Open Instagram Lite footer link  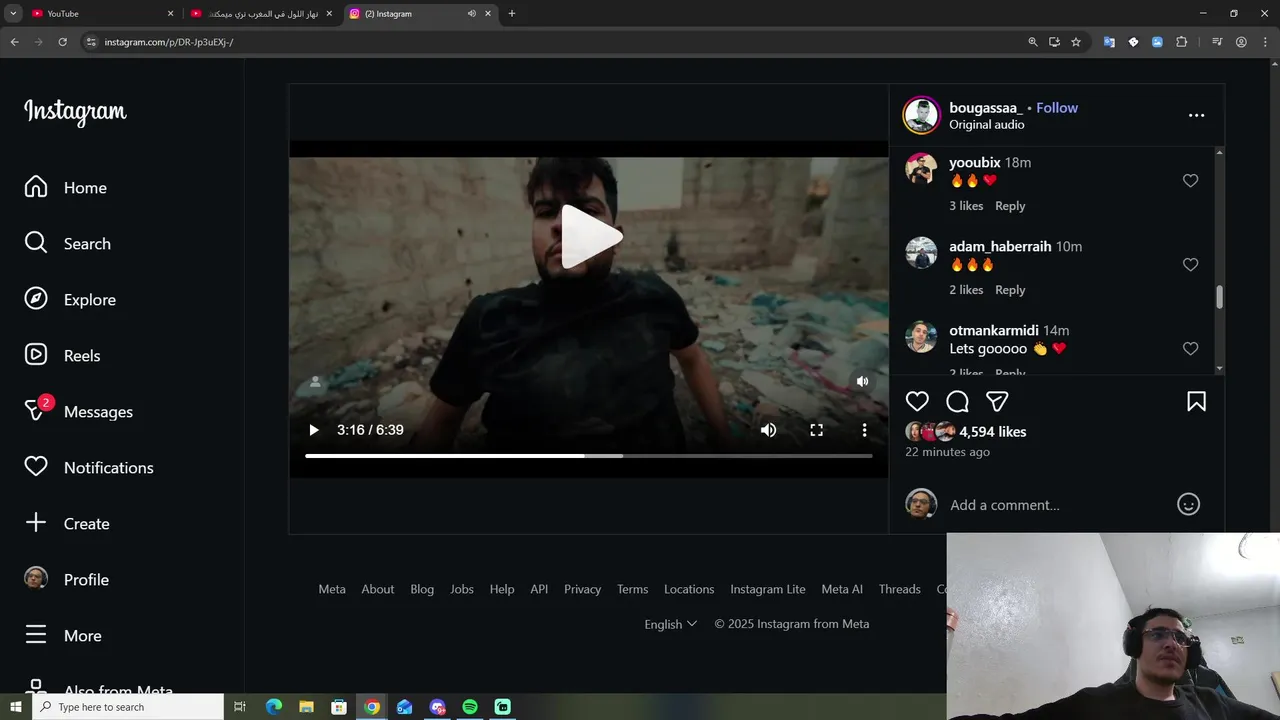768,590
